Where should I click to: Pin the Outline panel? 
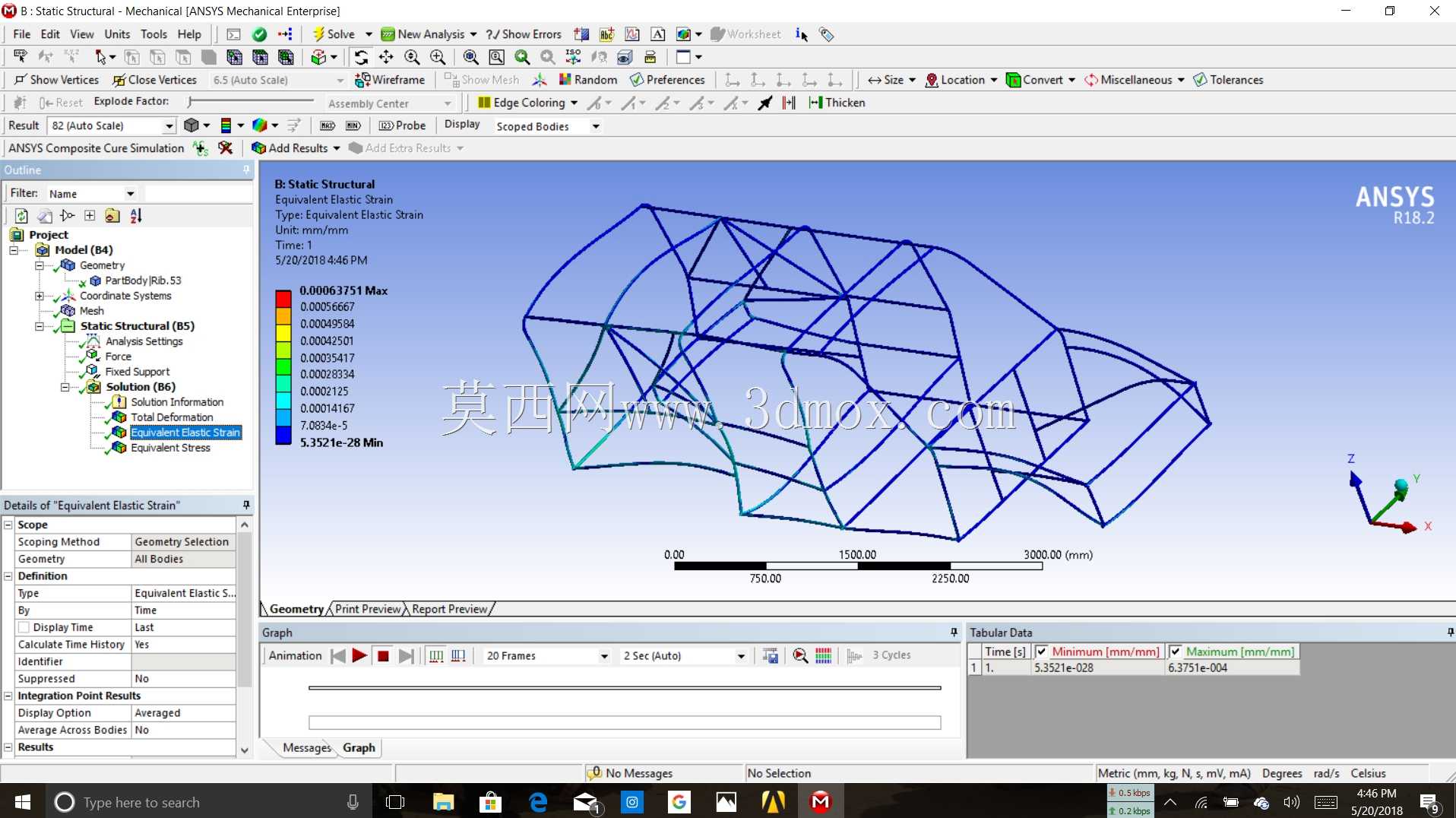(246, 170)
